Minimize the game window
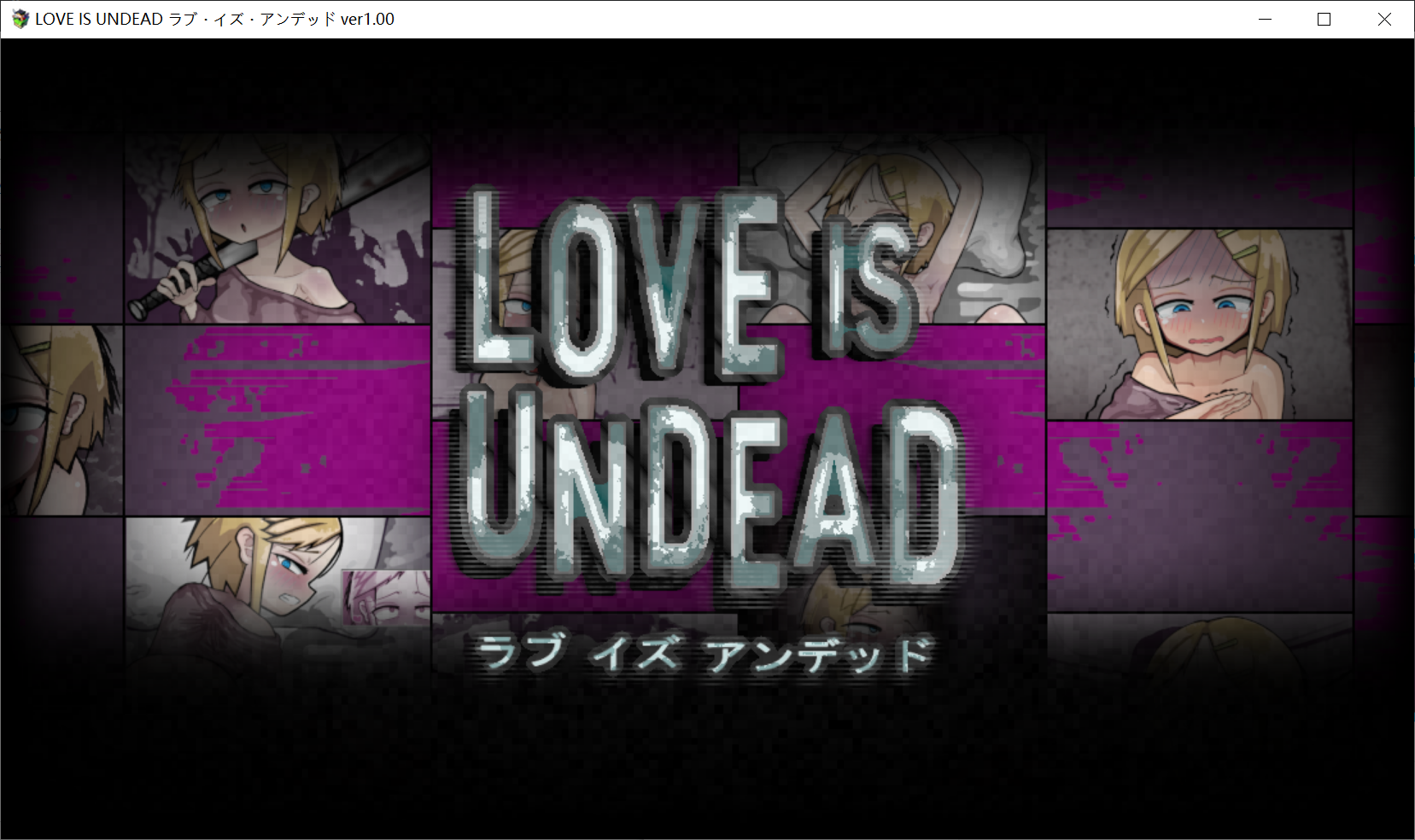This screenshot has width=1415, height=840. point(1264,18)
